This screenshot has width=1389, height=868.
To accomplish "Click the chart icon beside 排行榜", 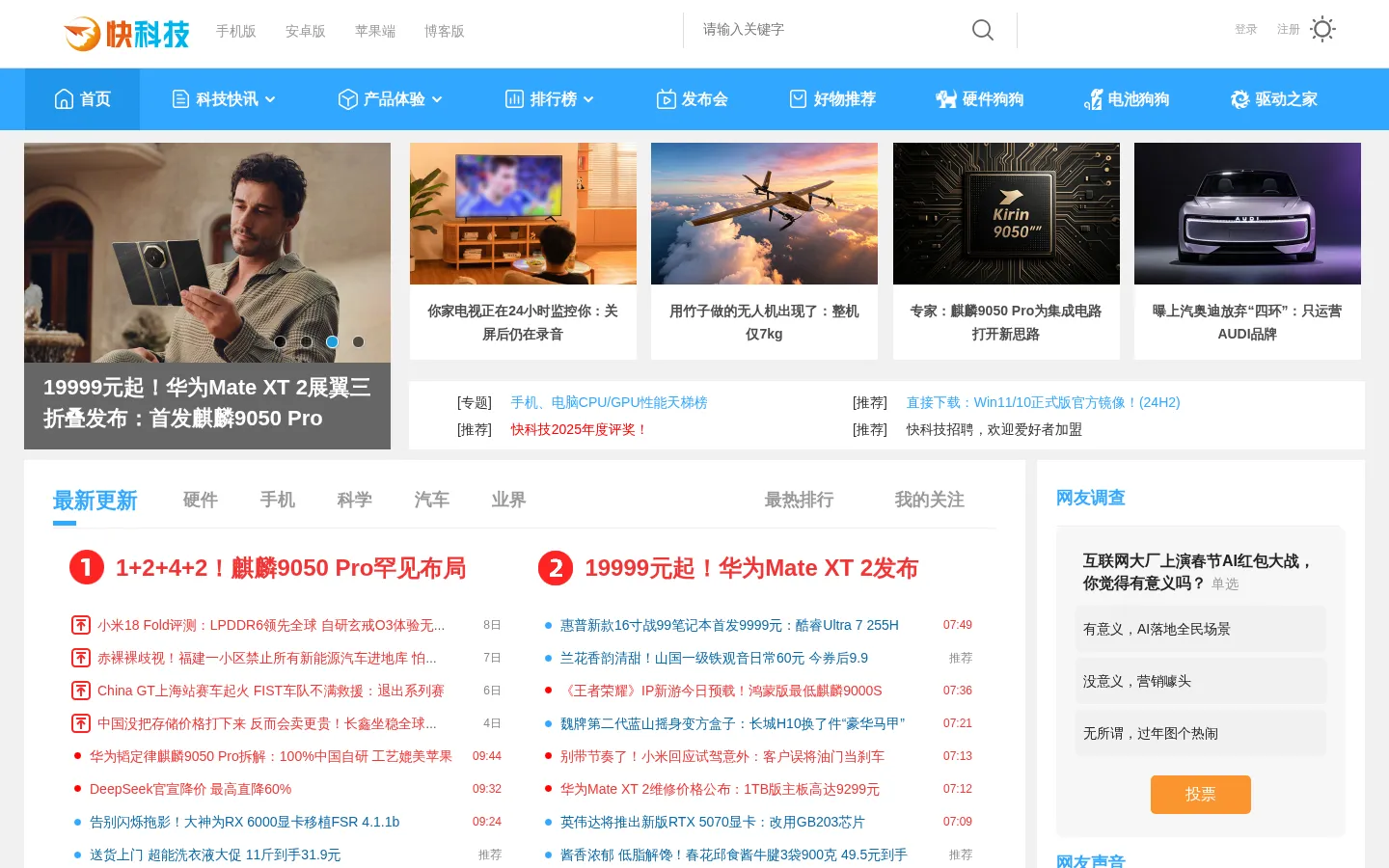I will point(515,98).
